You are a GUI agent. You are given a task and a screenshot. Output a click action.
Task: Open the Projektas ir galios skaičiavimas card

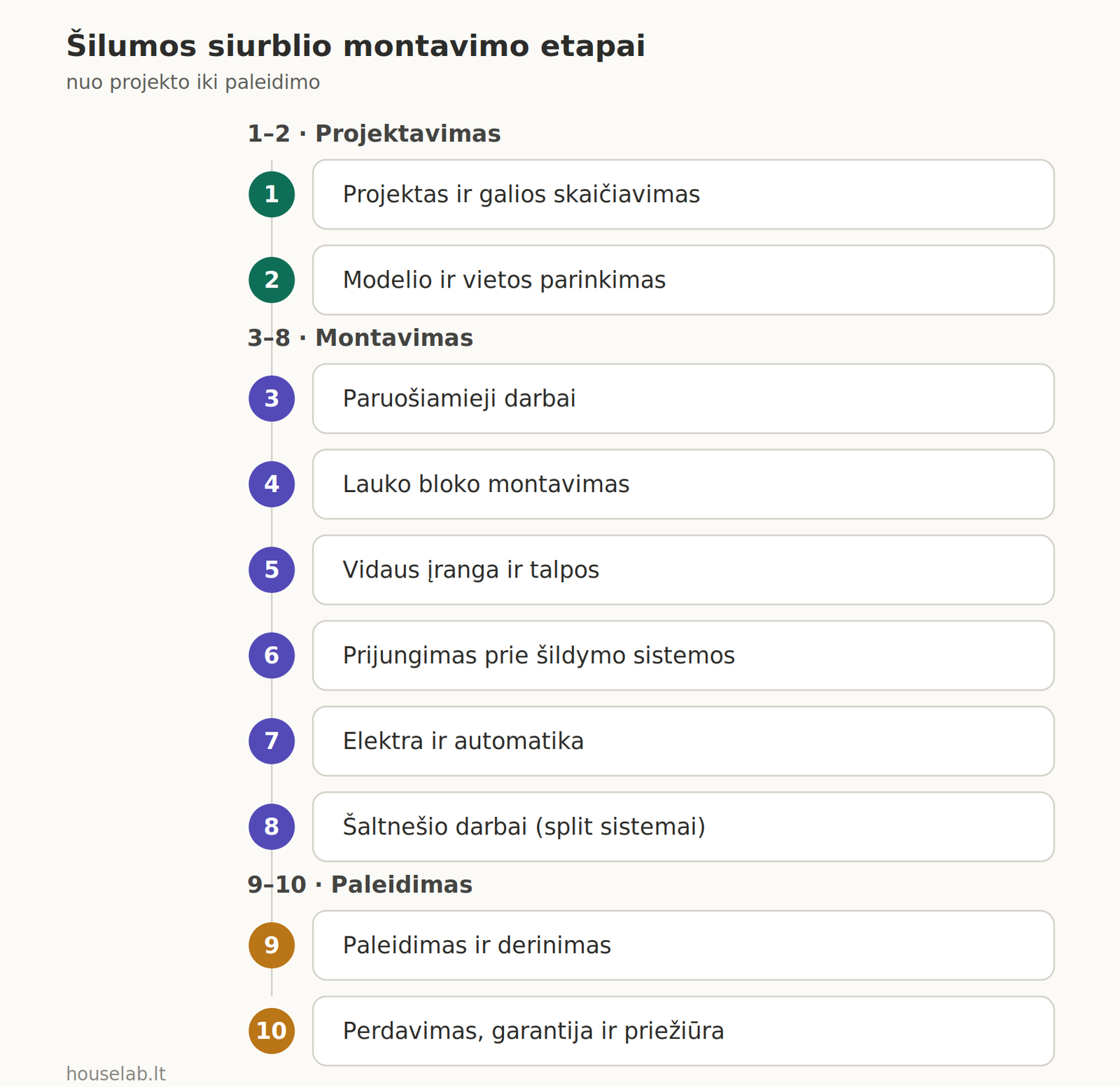683,194
